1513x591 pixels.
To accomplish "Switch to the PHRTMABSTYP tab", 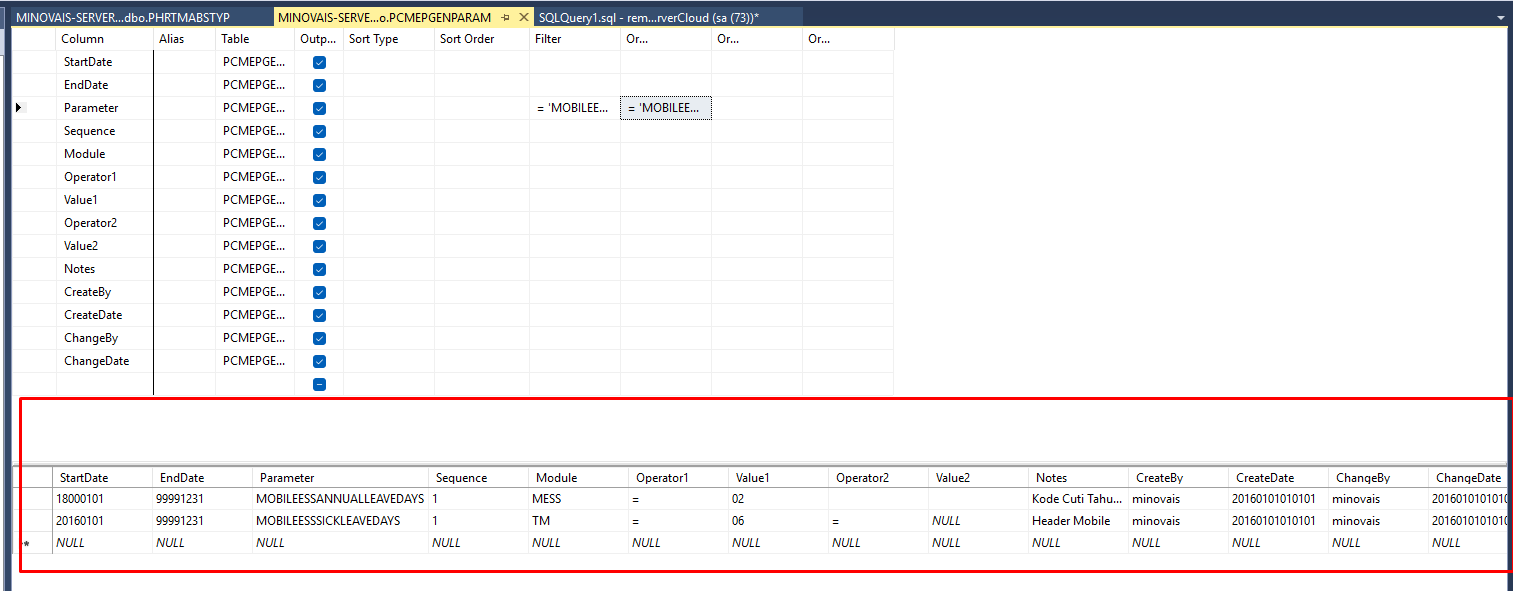I will point(136,17).
